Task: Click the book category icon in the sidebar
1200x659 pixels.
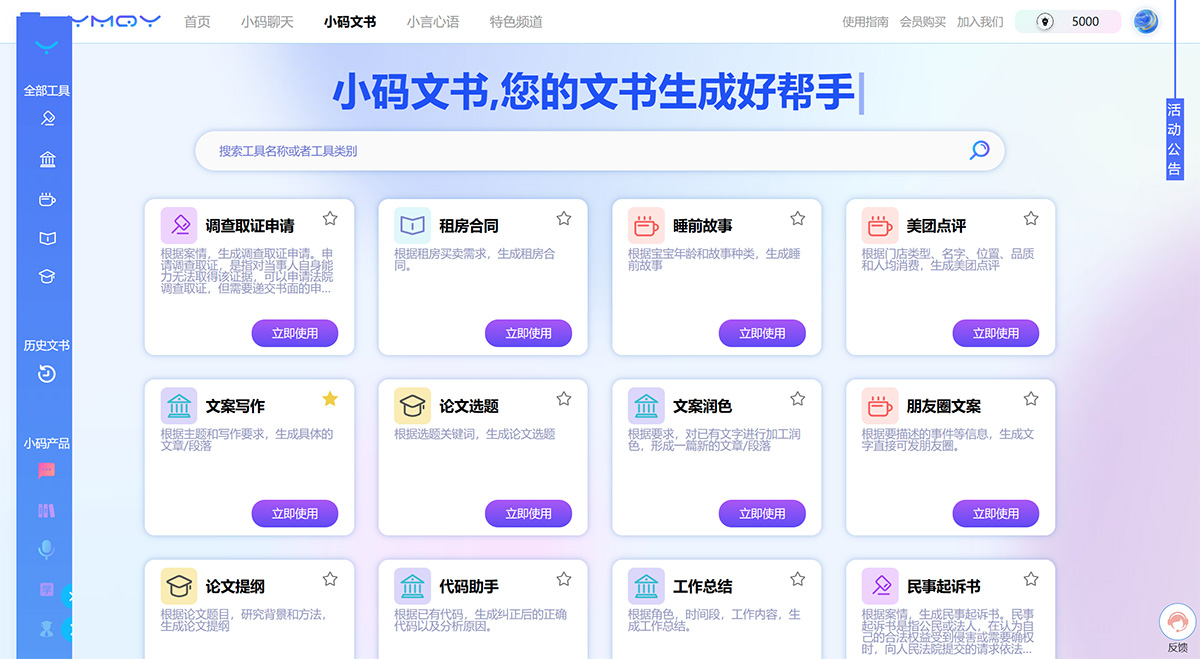Action: tap(46, 238)
